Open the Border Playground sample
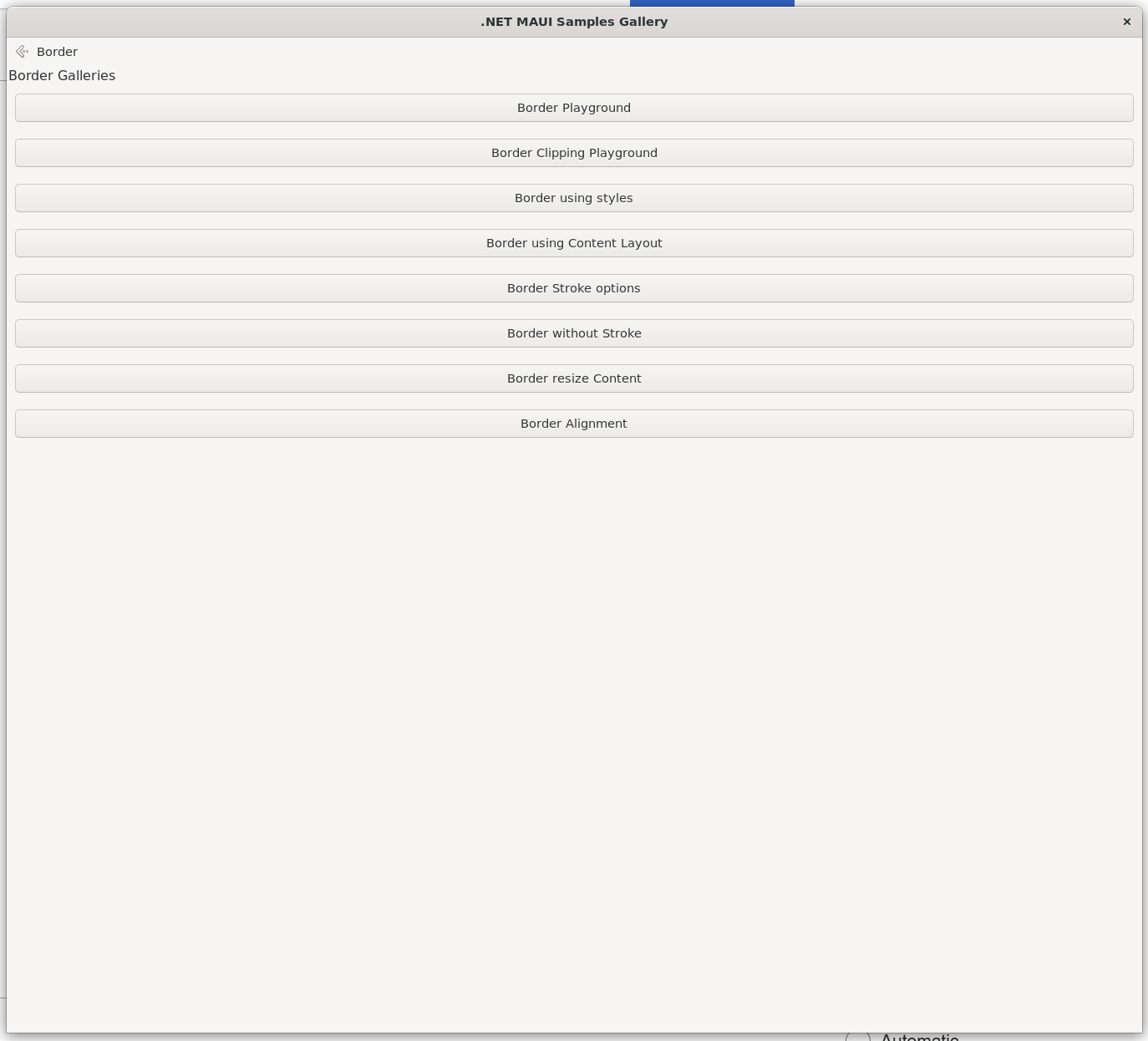 pyautogui.click(x=574, y=108)
